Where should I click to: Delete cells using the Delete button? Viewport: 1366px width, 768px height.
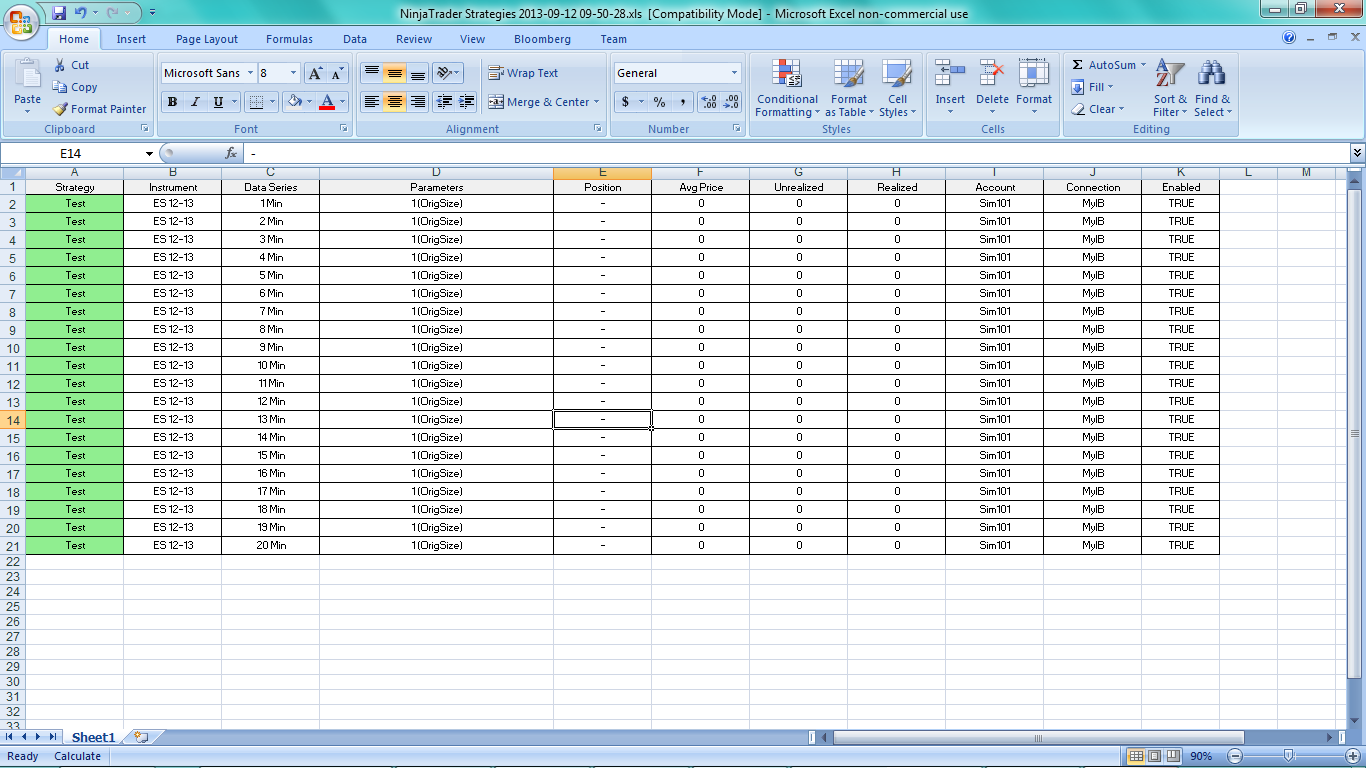tap(992, 88)
